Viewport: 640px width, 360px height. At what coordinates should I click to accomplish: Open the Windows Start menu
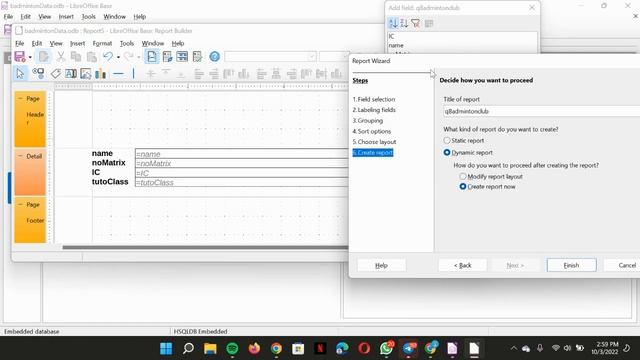point(166,349)
